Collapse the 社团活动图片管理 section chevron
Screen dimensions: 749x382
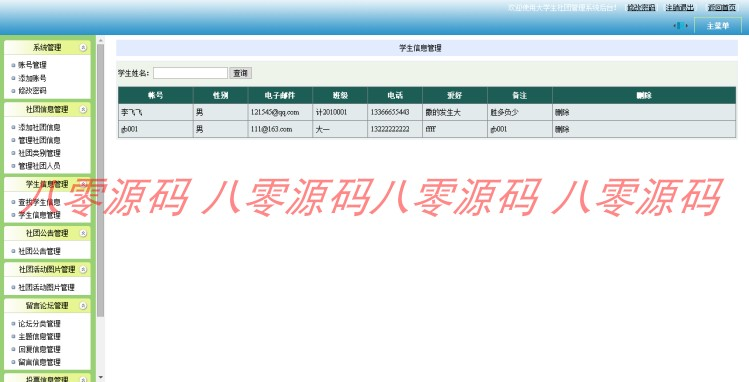pos(84,269)
